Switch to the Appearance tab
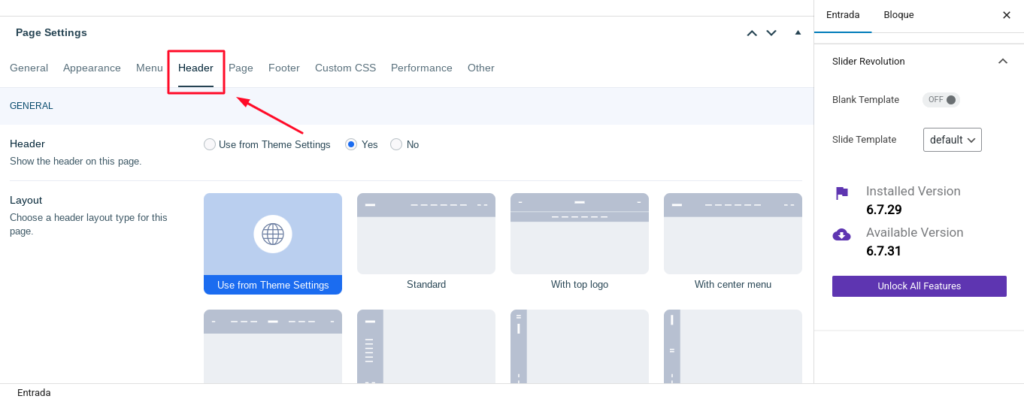 pos(92,68)
